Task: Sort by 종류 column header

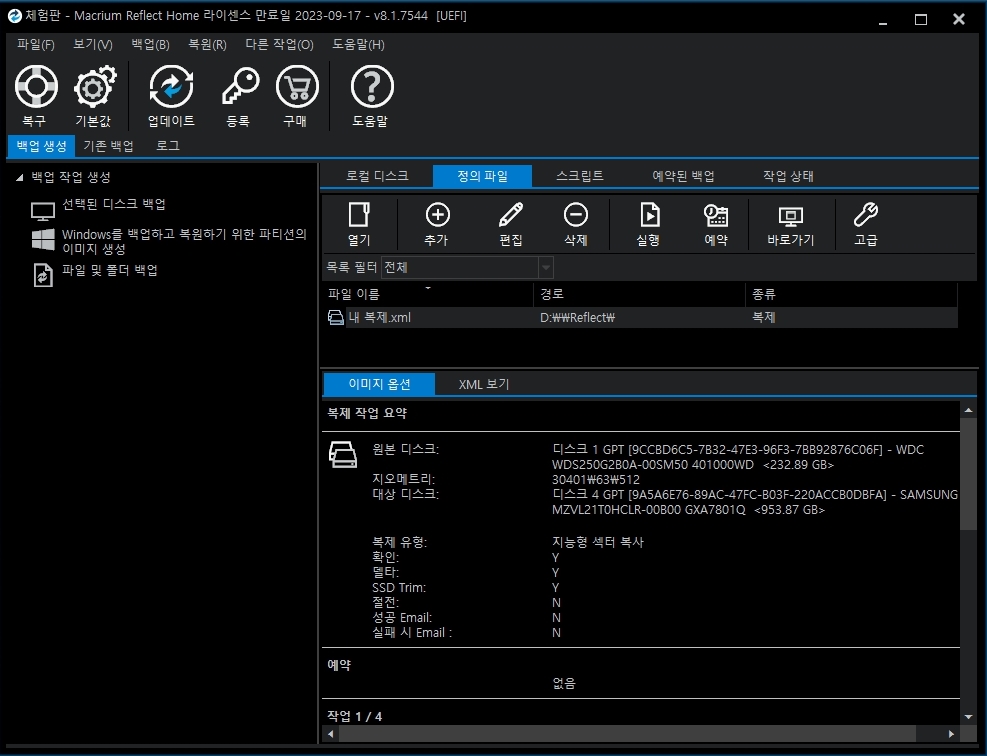Action: click(x=852, y=294)
